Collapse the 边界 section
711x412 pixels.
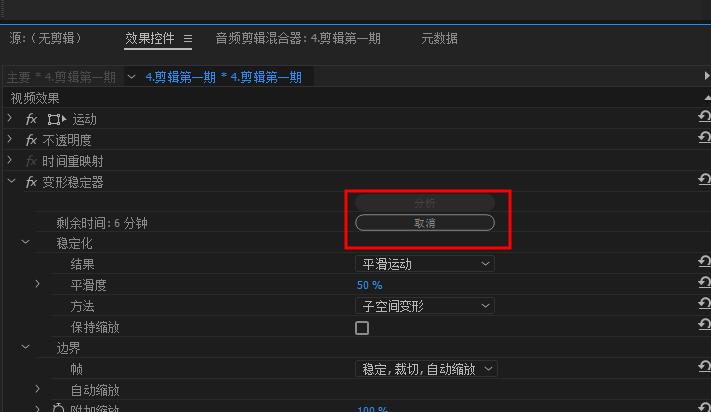click(x=25, y=348)
